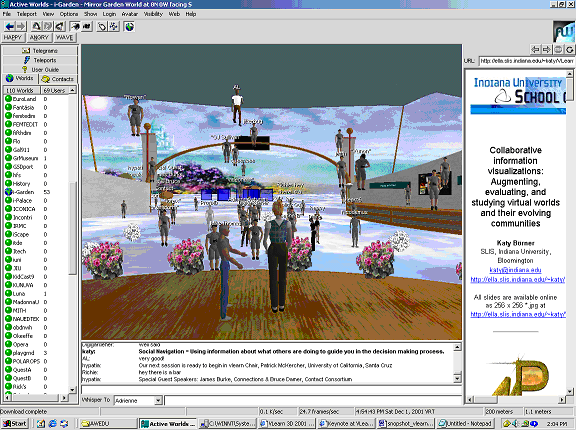
Task: Trigger the HAPPY avatar gesture
Action: pyautogui.click(x=13, y=37)
